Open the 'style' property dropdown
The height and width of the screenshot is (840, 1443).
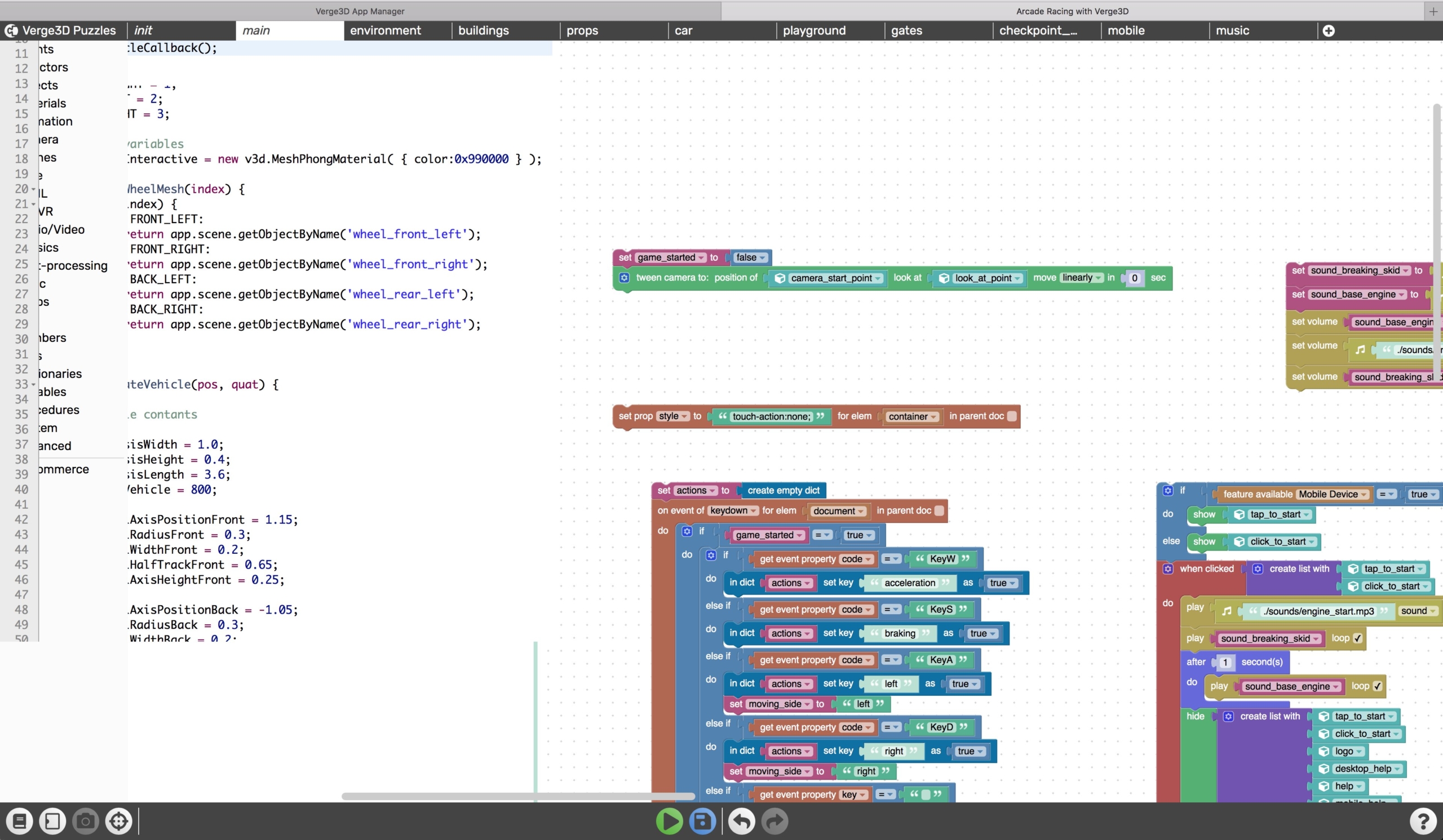tap(674, 416)
